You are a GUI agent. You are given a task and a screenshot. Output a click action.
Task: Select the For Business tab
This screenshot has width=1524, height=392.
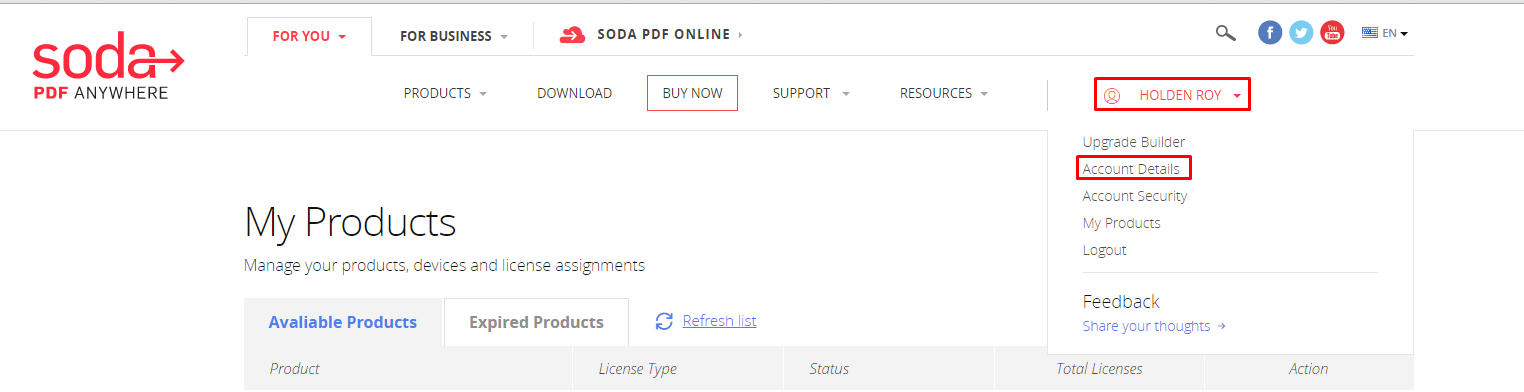453,36
